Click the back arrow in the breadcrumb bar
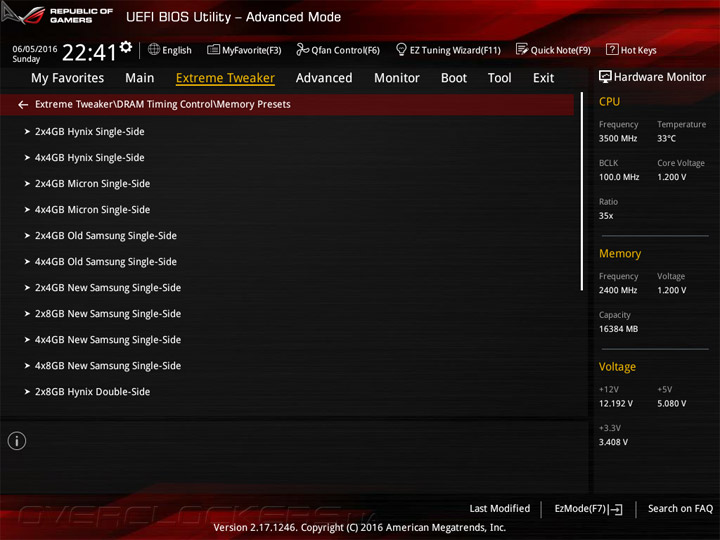Screen dimensions: 720x540 23,105
